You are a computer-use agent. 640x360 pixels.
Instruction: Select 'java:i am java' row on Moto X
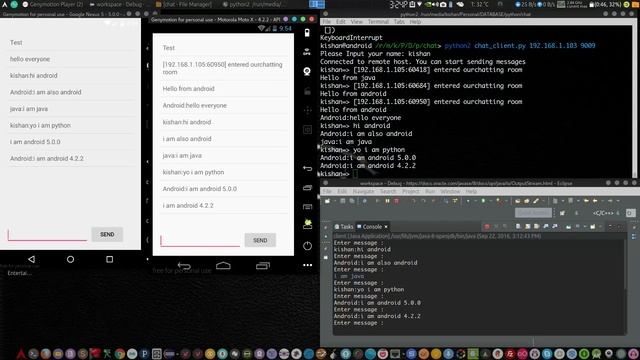[223, 156]
